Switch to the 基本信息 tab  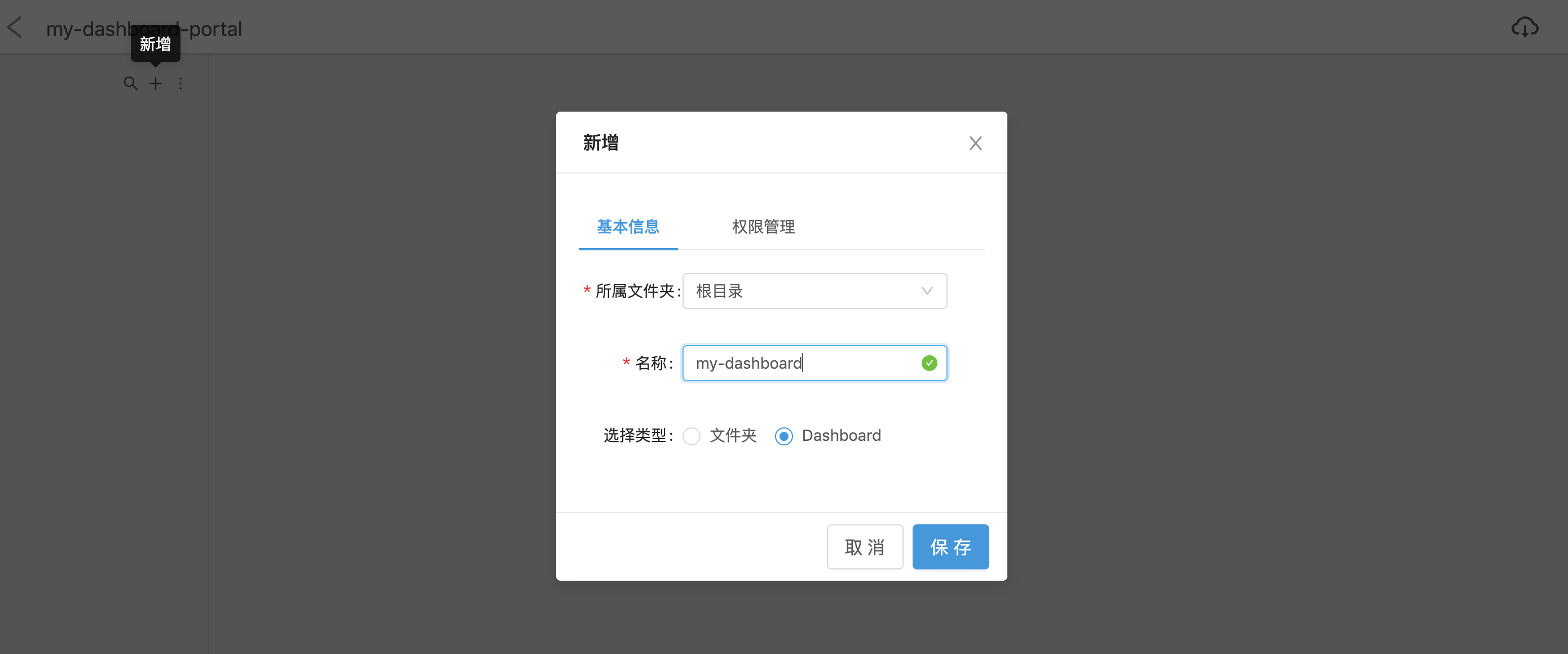coord(628,227)
